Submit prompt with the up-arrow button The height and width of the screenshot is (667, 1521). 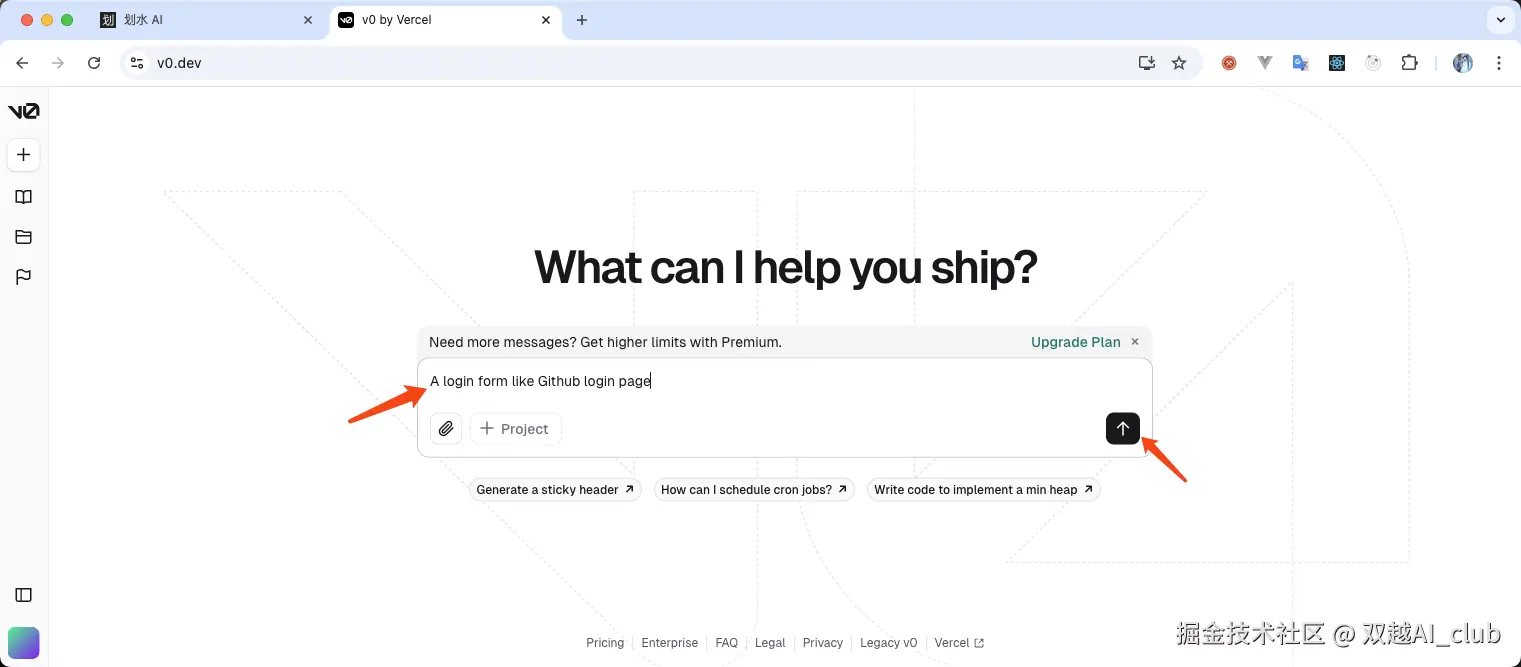1122,429
